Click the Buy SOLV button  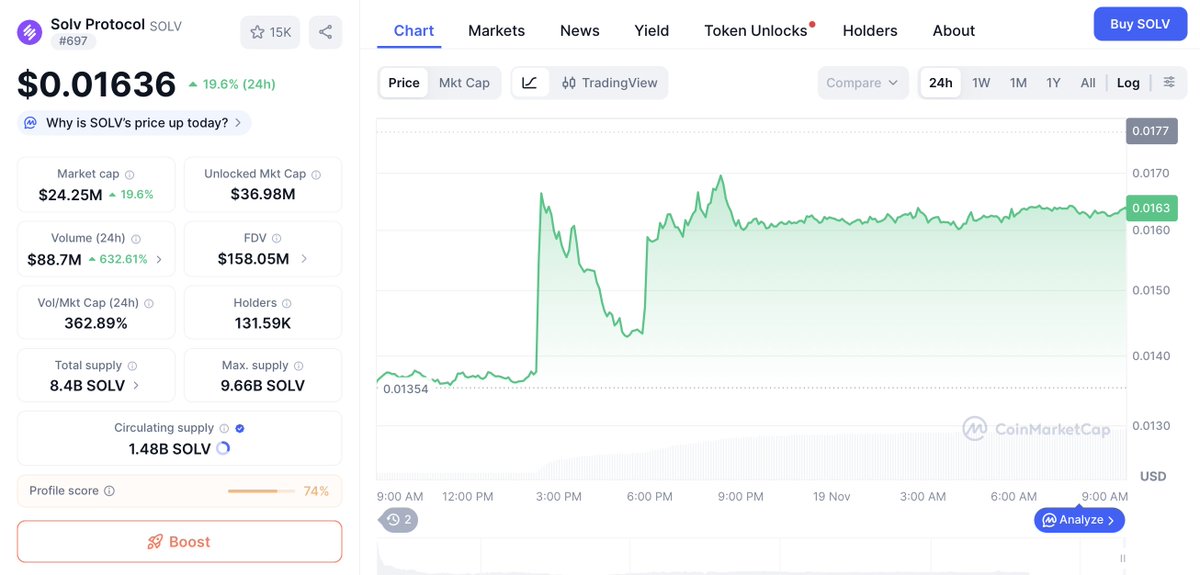[x=1140, y=24]
